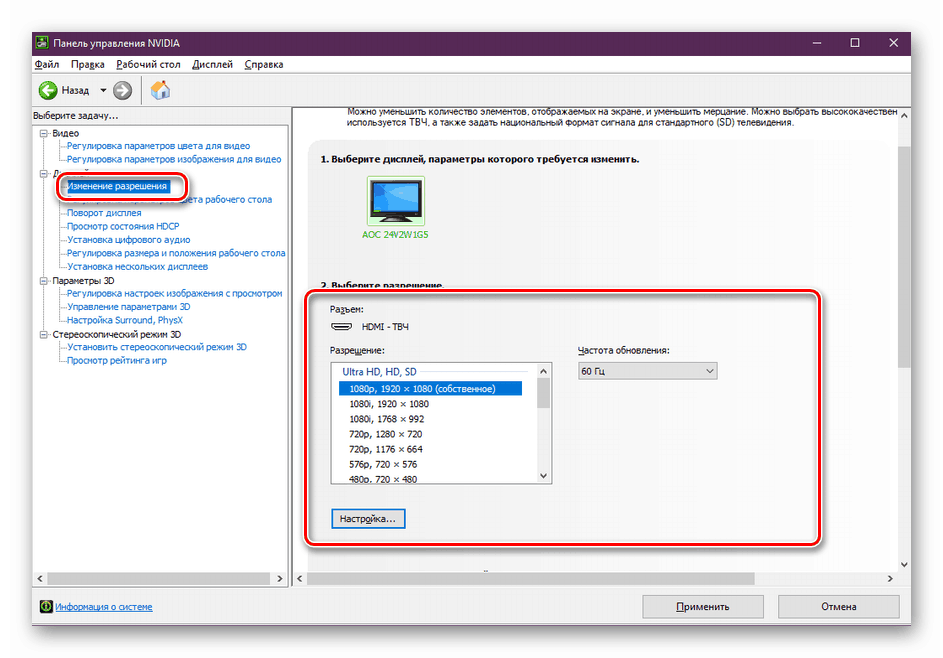Select the AOC 24V2W1G5 monitor thumbnail

point(396,200)
